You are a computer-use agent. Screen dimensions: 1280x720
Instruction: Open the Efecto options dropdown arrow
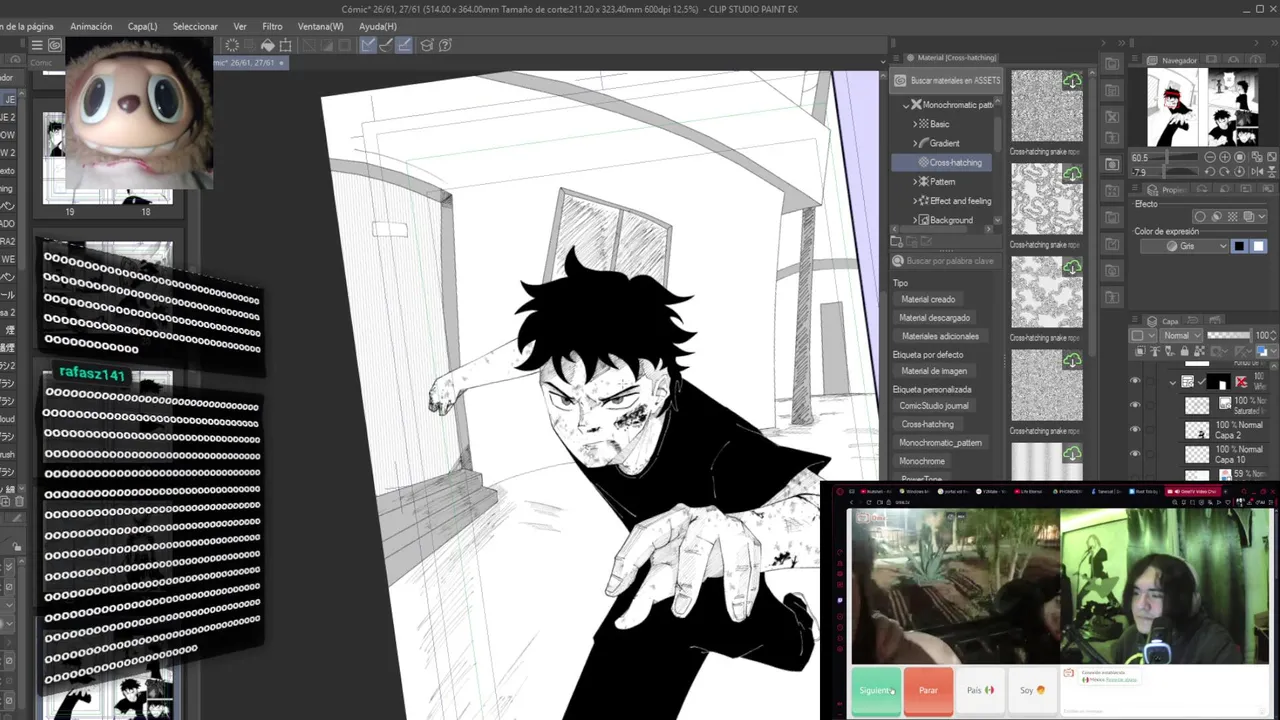click(1262, 217)
